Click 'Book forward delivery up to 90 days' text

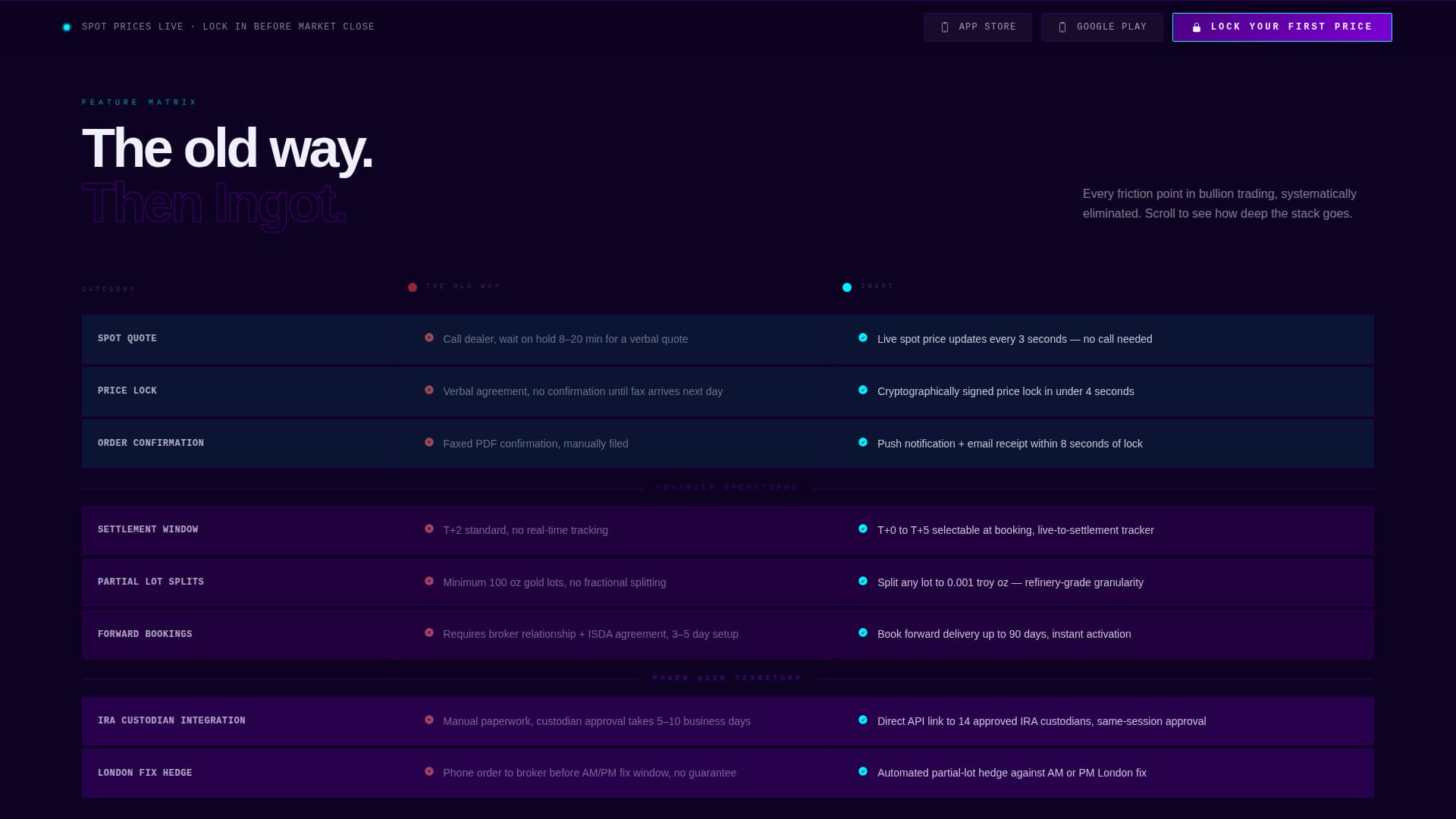tap(1004, 634)
